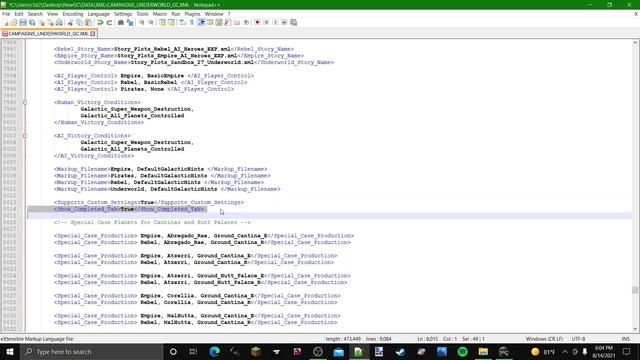Screen dimensions: 640x360
Task: Click the Save All toolbar icon
Action: point(32,22)
